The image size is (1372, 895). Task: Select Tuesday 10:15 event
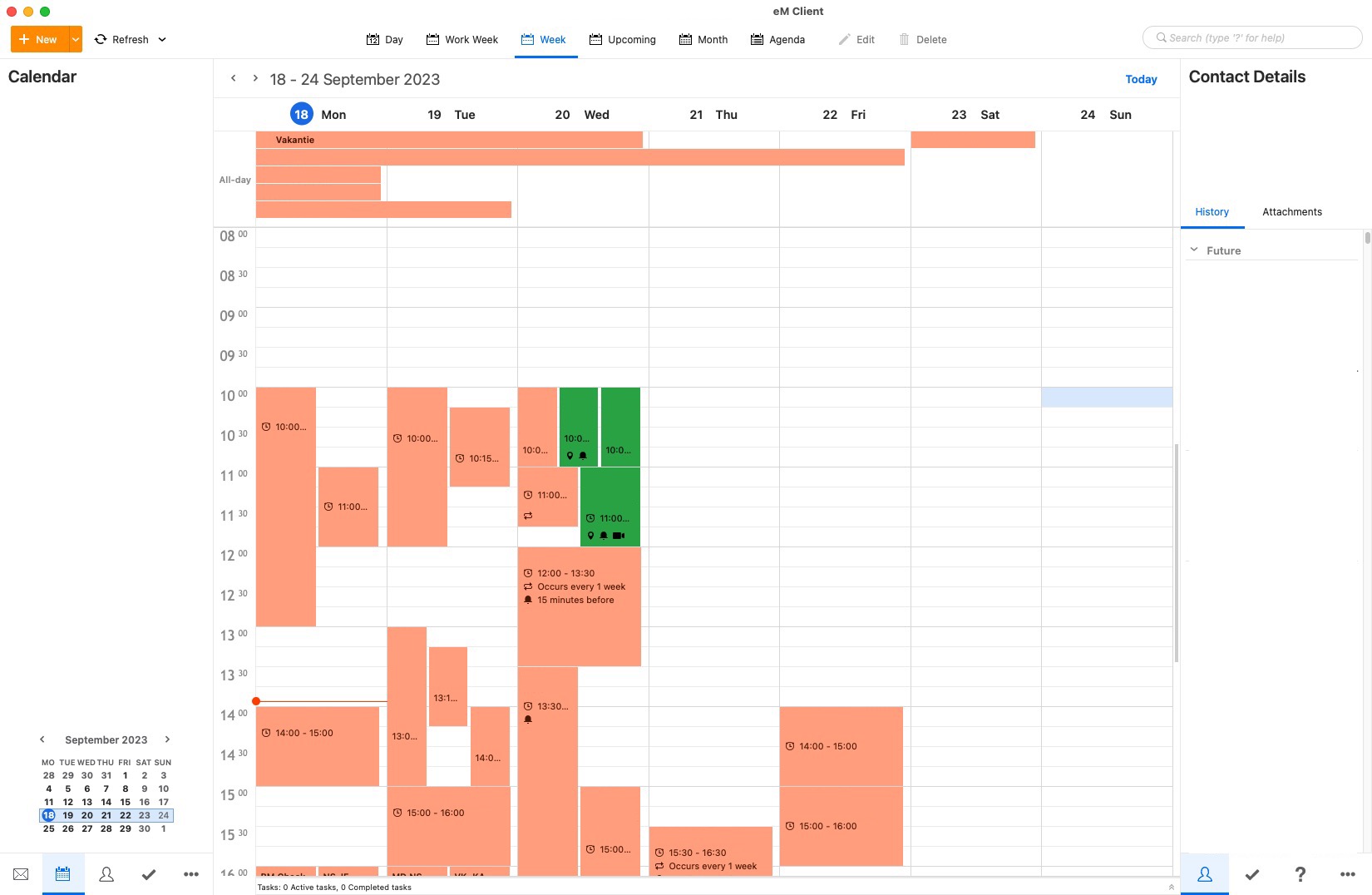click(x=480, y=447)
